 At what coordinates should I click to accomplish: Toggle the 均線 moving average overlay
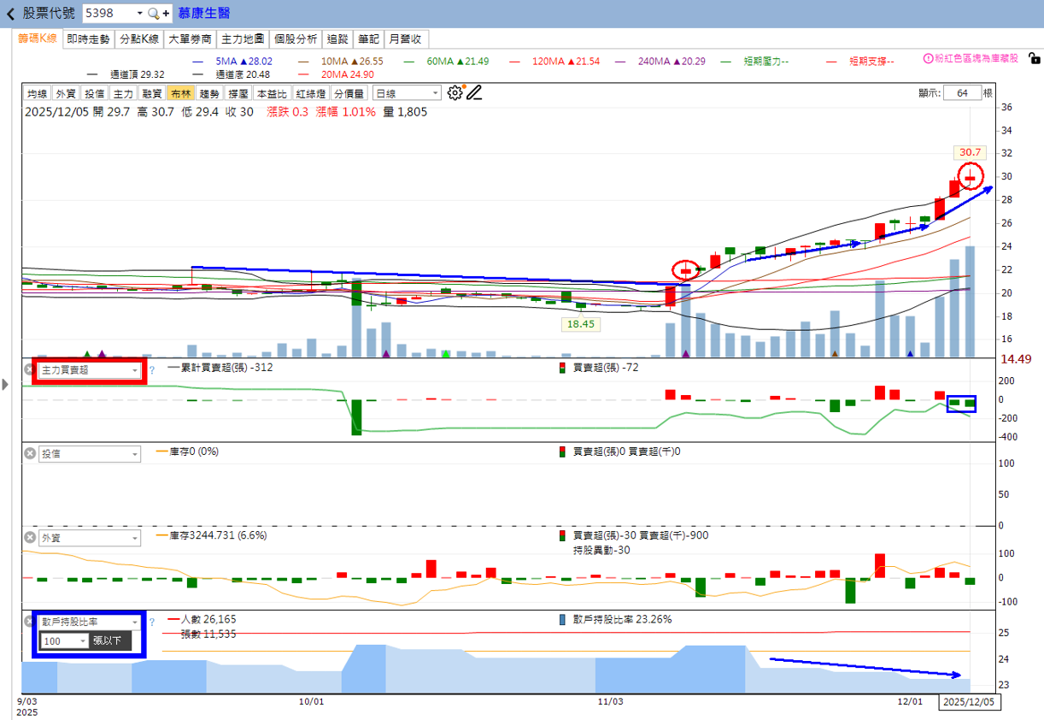coord(37,93)
